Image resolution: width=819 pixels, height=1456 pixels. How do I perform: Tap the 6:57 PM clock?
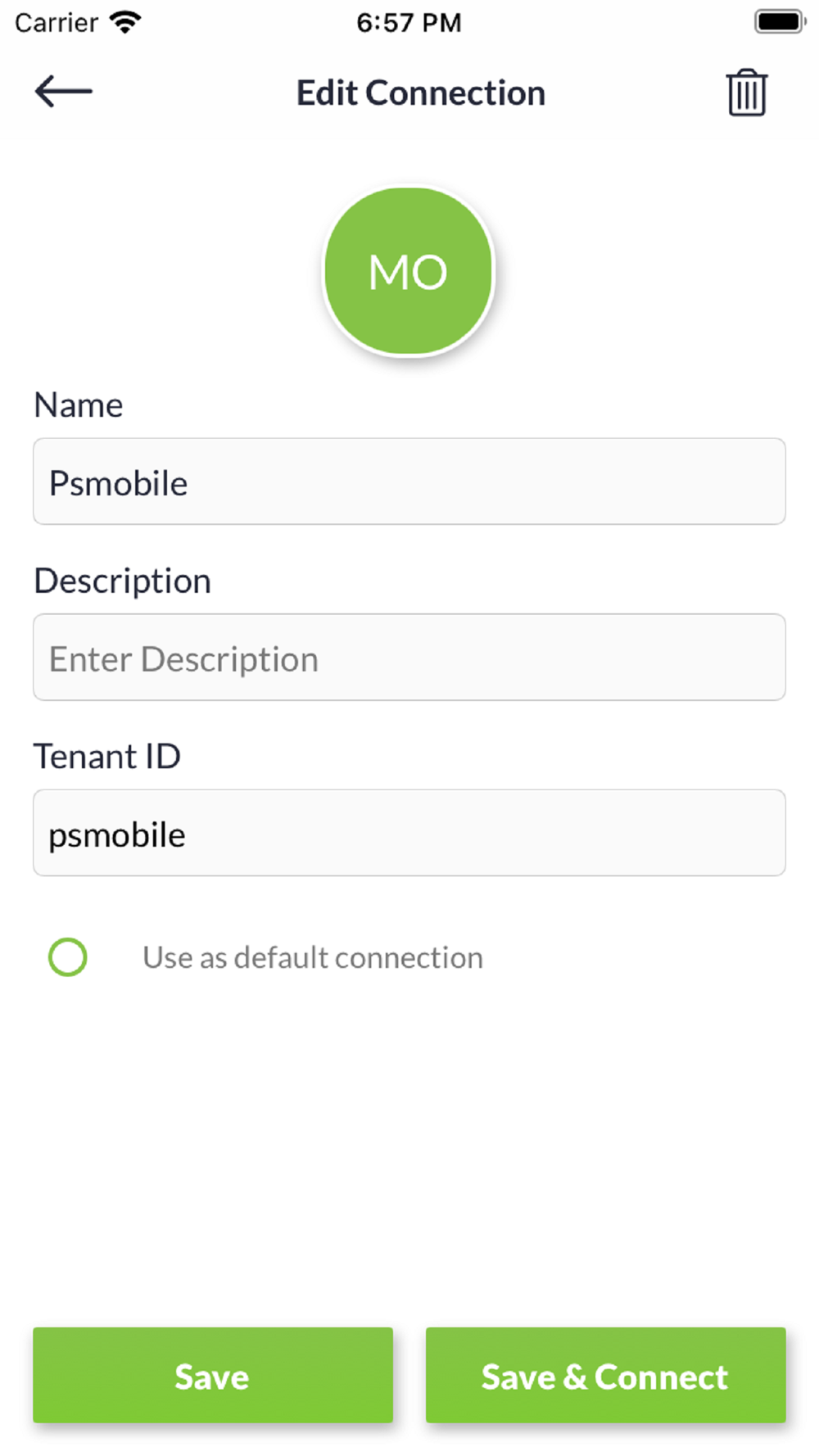point(409,22)
